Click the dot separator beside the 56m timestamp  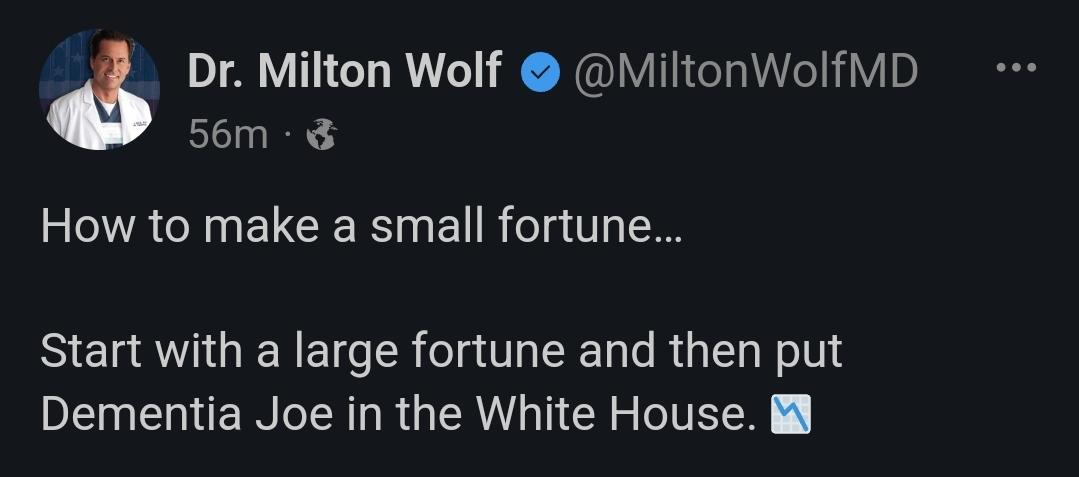(x=286, y=136)
